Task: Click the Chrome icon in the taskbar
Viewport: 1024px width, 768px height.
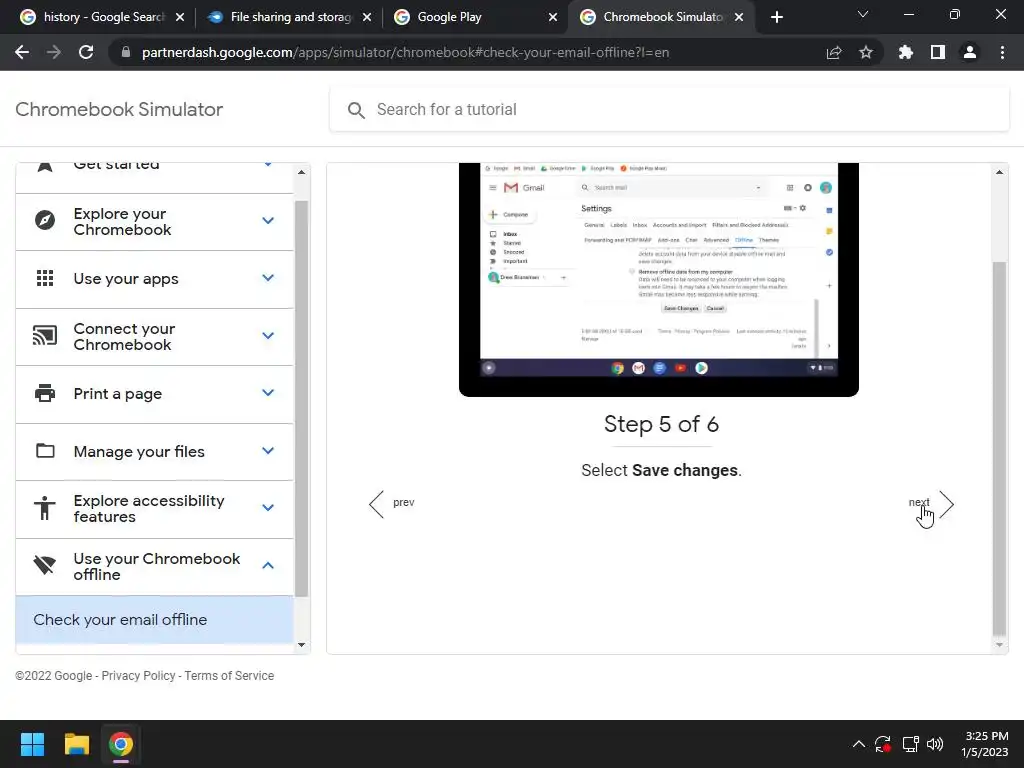Action: click(x=121, y=744)
